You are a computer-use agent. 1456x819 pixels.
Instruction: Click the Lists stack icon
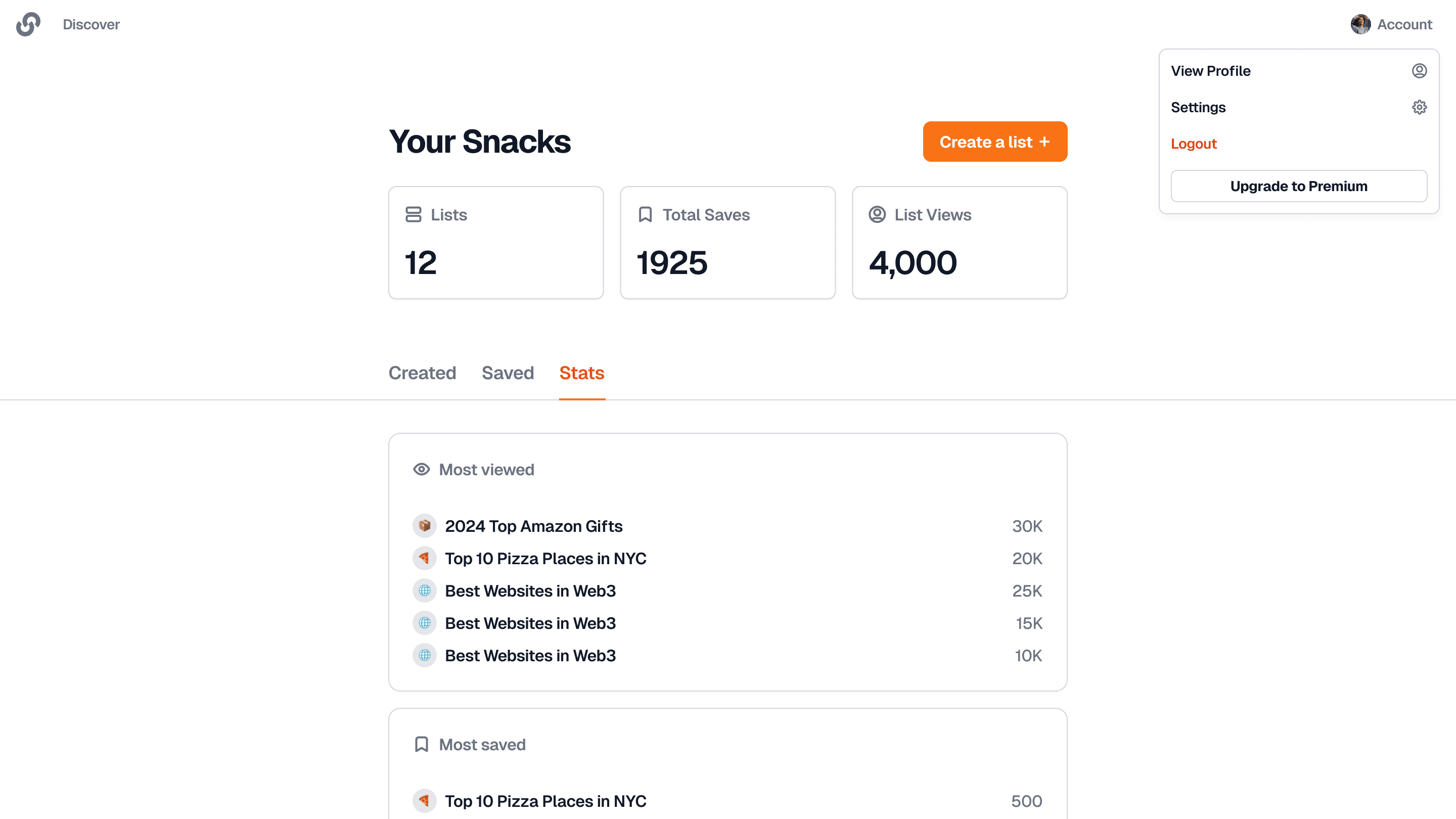coord(413,215)
